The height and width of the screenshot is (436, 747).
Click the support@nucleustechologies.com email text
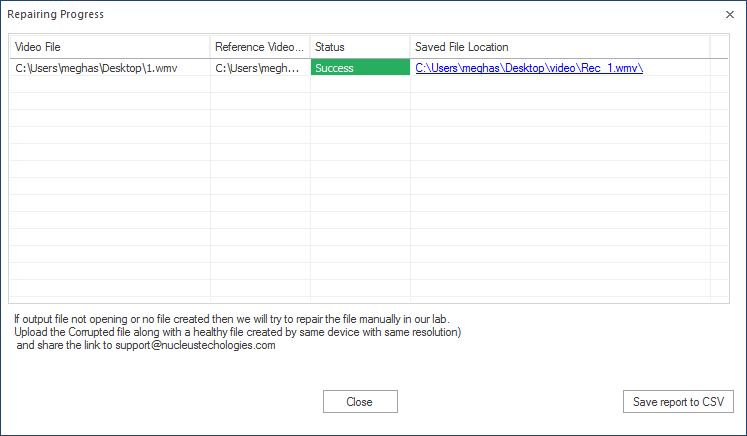click(x=195, y=345)
